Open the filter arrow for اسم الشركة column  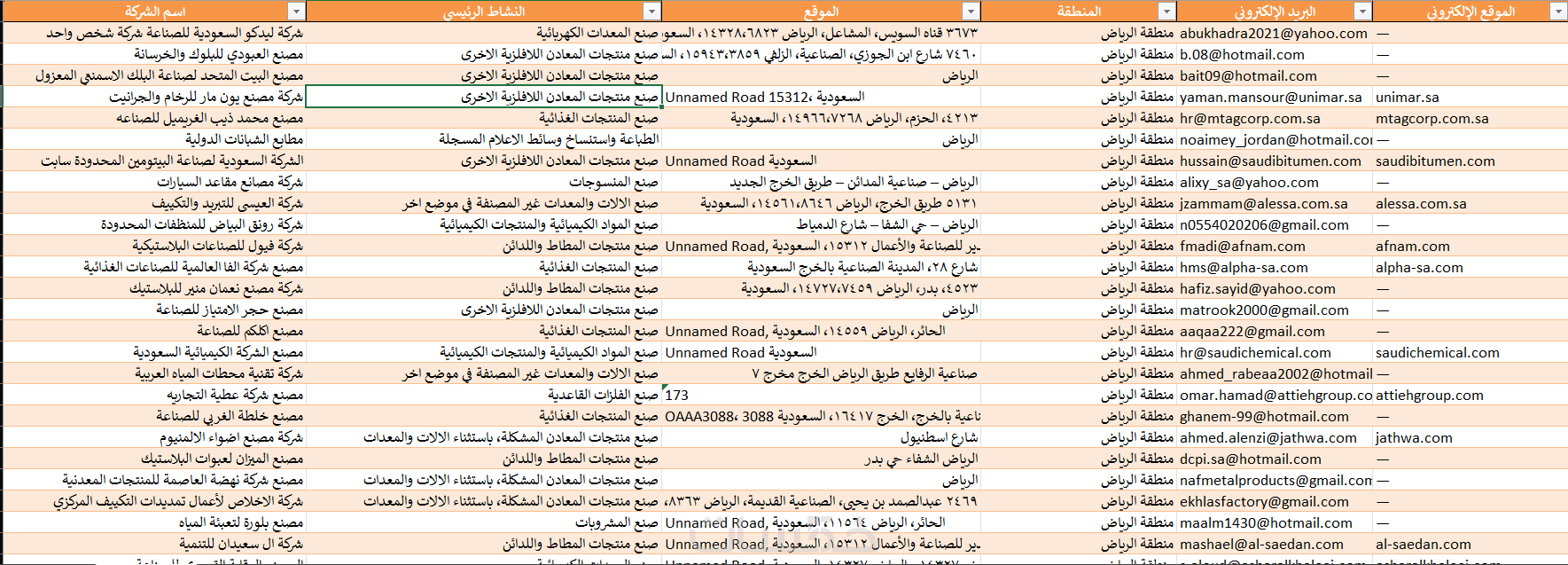(297, 12)
